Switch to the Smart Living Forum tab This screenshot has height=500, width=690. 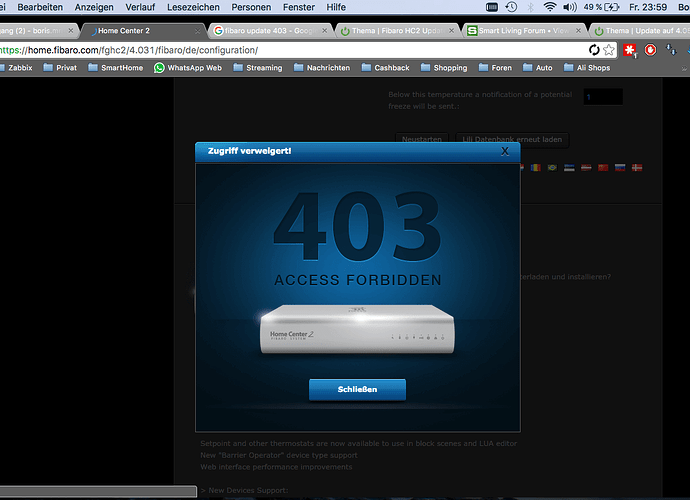(x=520, y=30)
